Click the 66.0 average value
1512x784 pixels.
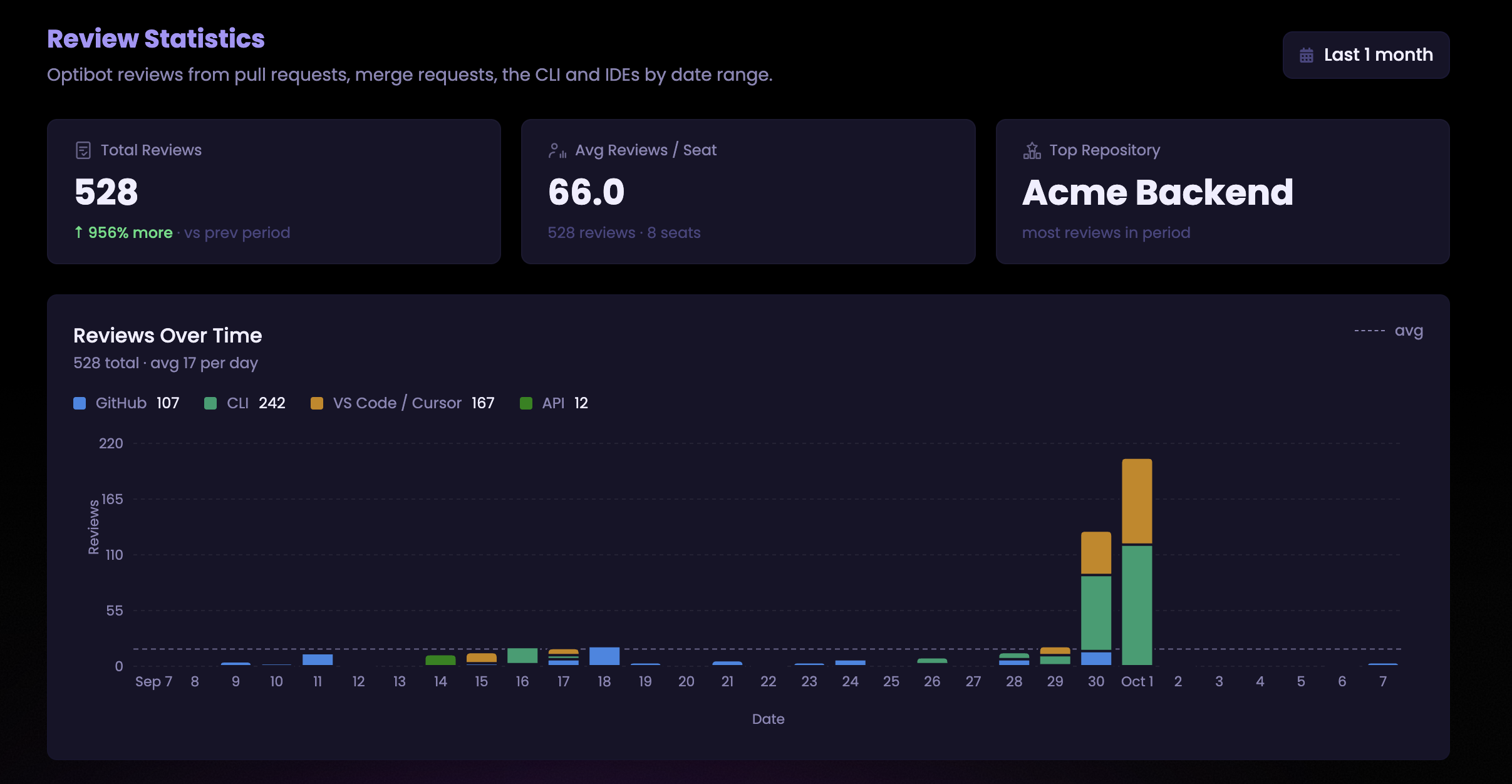click(586, 192)
